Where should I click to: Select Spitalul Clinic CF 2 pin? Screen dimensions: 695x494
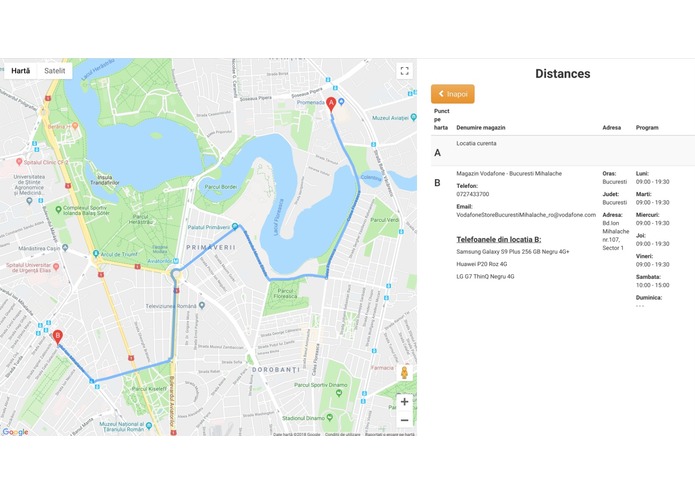pos(19,162)
